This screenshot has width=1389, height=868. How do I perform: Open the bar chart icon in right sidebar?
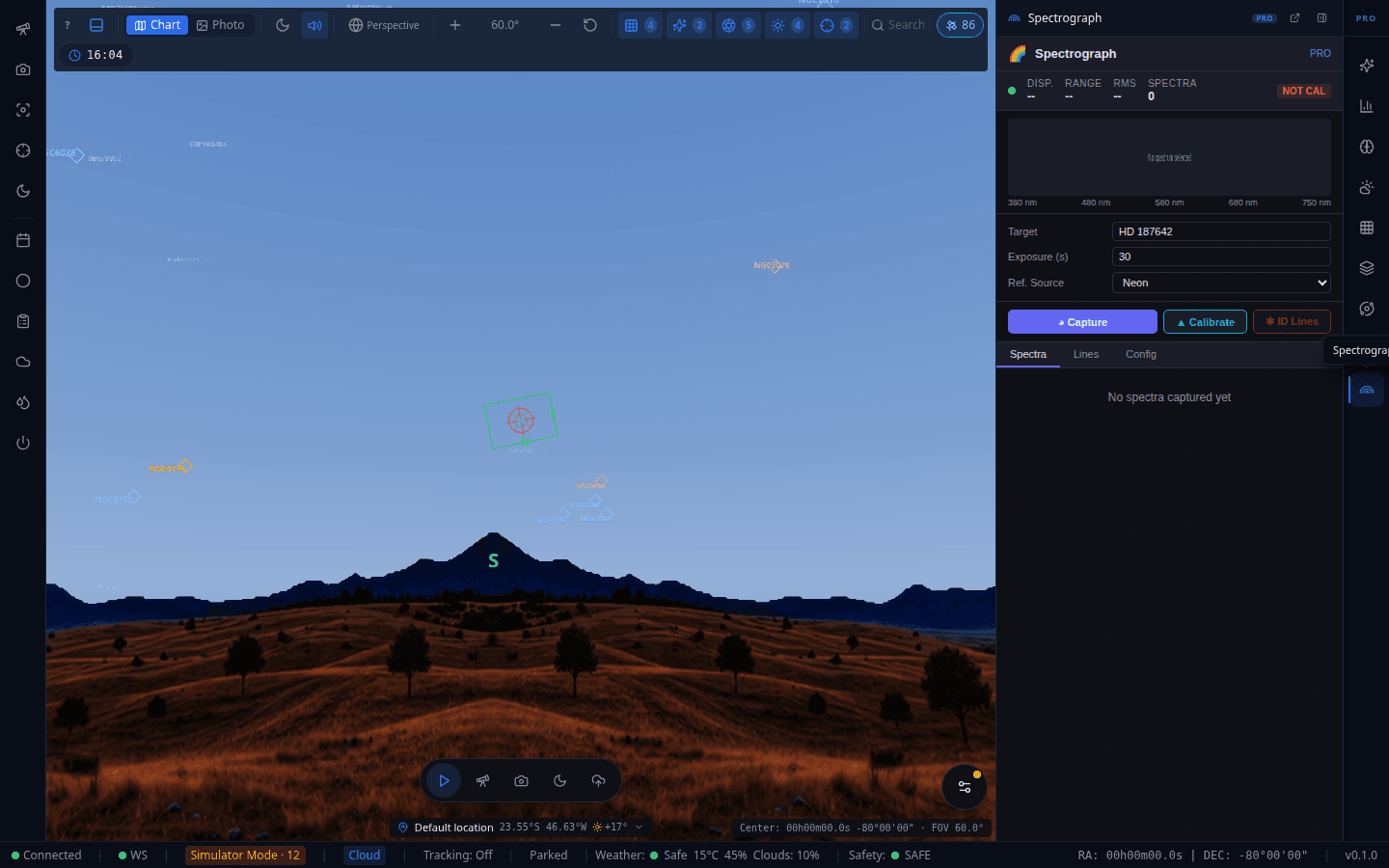coord(1367,106)
